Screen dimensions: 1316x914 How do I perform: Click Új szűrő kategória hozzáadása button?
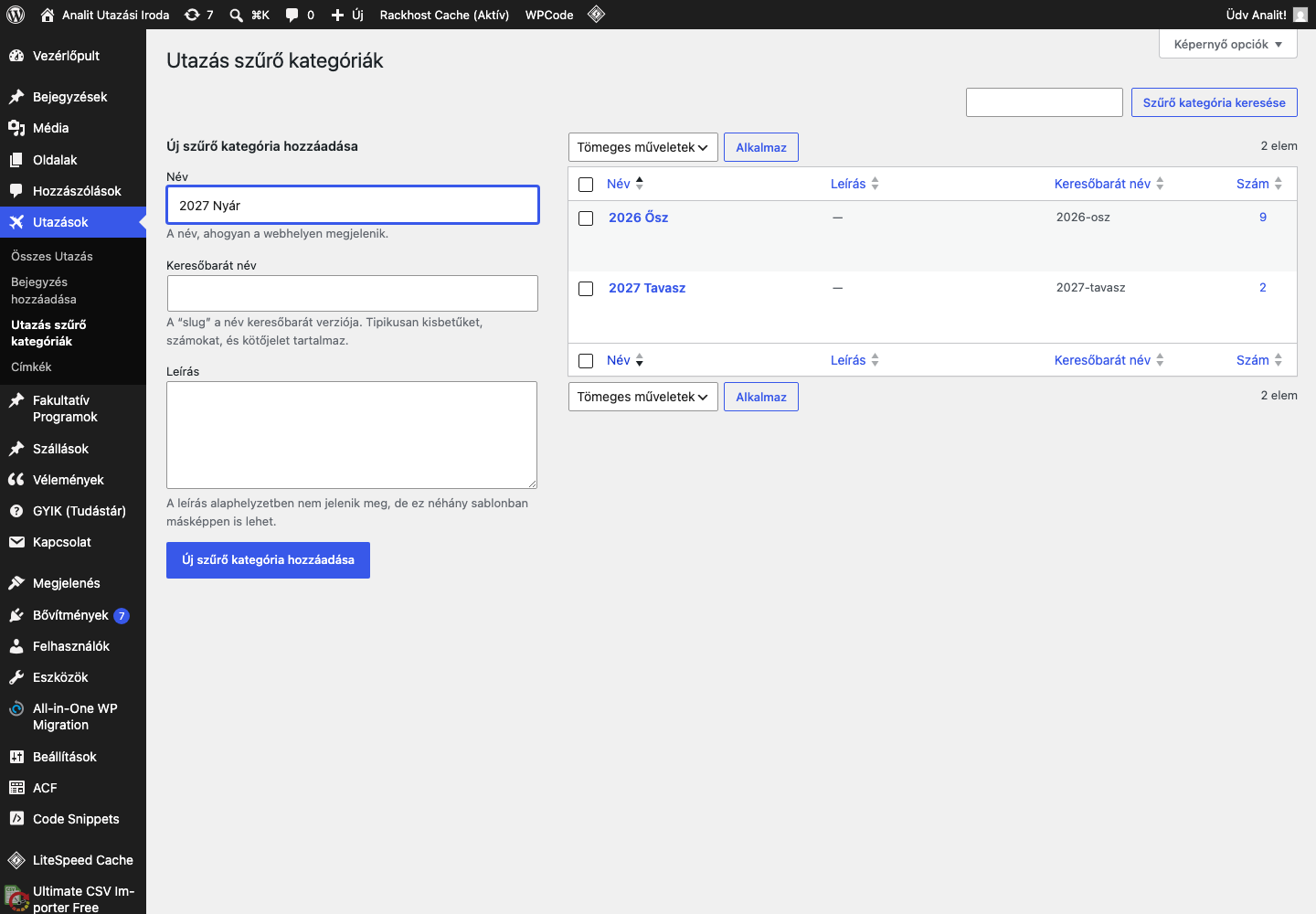268,560
